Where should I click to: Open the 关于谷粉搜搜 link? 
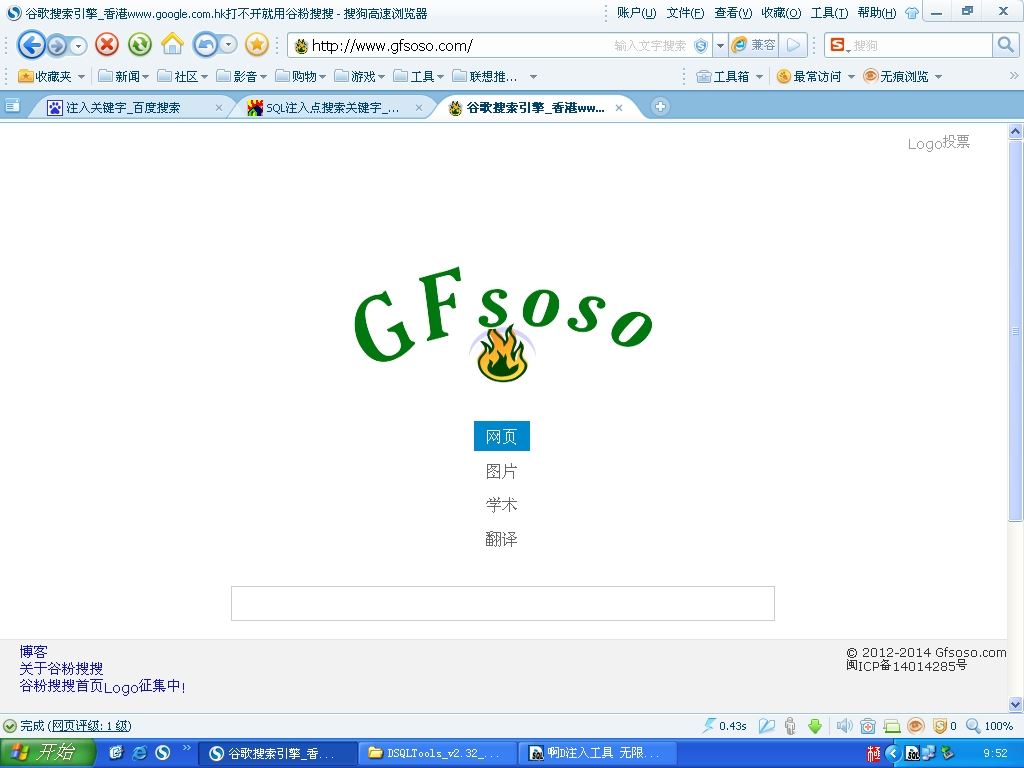click(61, 668)
